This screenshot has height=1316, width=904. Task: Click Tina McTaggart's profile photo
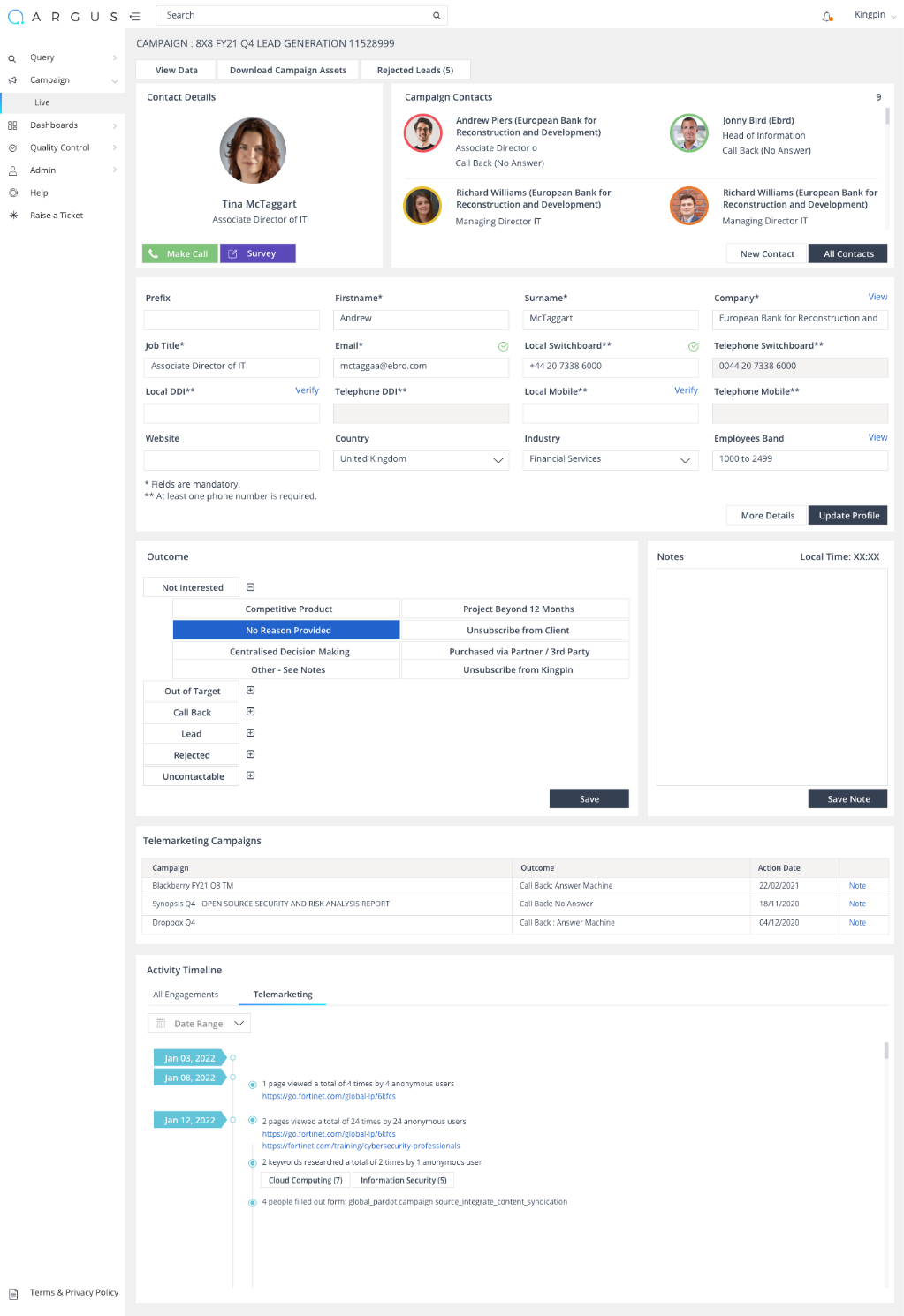pos(253,151)
